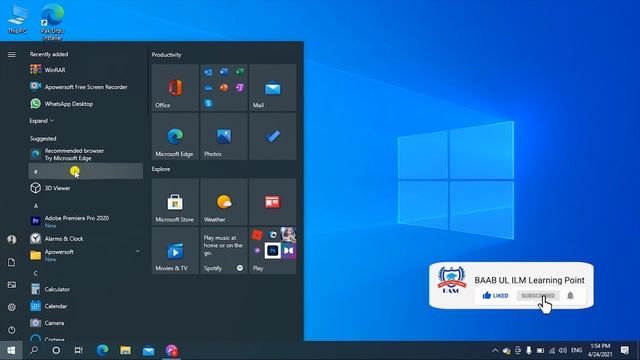Open Documents from Start sidebar

(11, 262)
